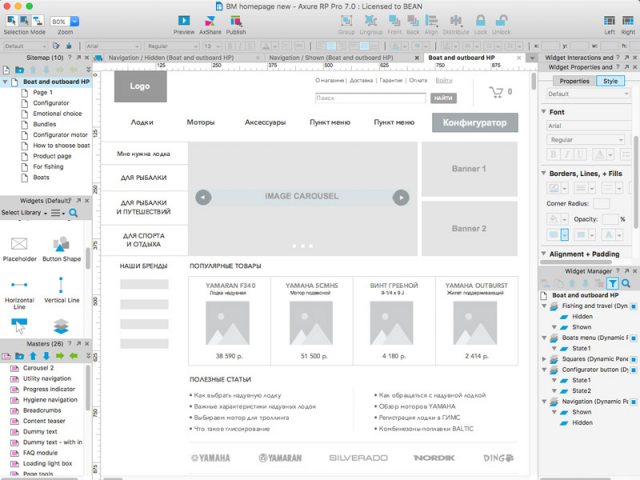This screenshot has height=480, width=640.
Task: Select Boat and outboard HP tab
Action: 462,58
